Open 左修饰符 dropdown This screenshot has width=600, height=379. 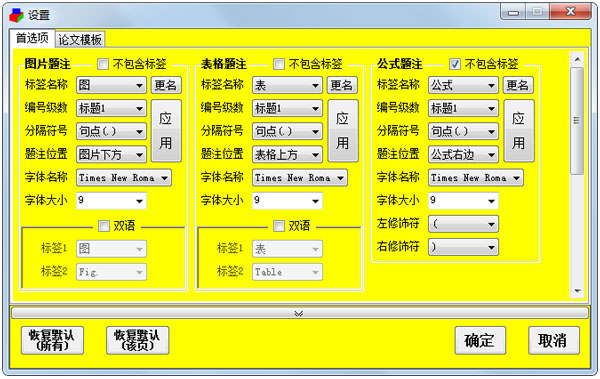pos(463,224)
